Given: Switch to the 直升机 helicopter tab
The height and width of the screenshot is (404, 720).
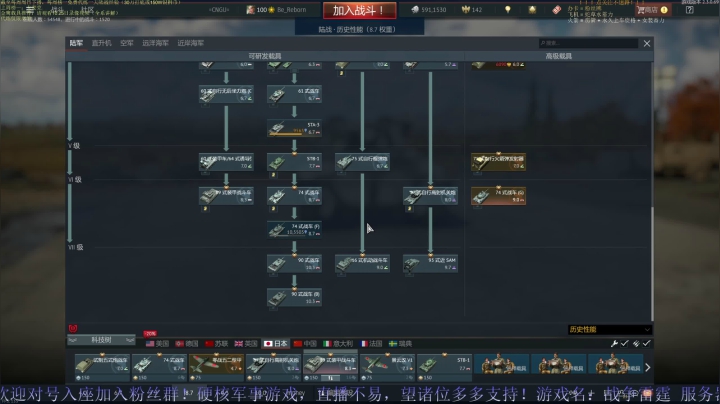Looking at the screenshot, I should tap(101, 43).
